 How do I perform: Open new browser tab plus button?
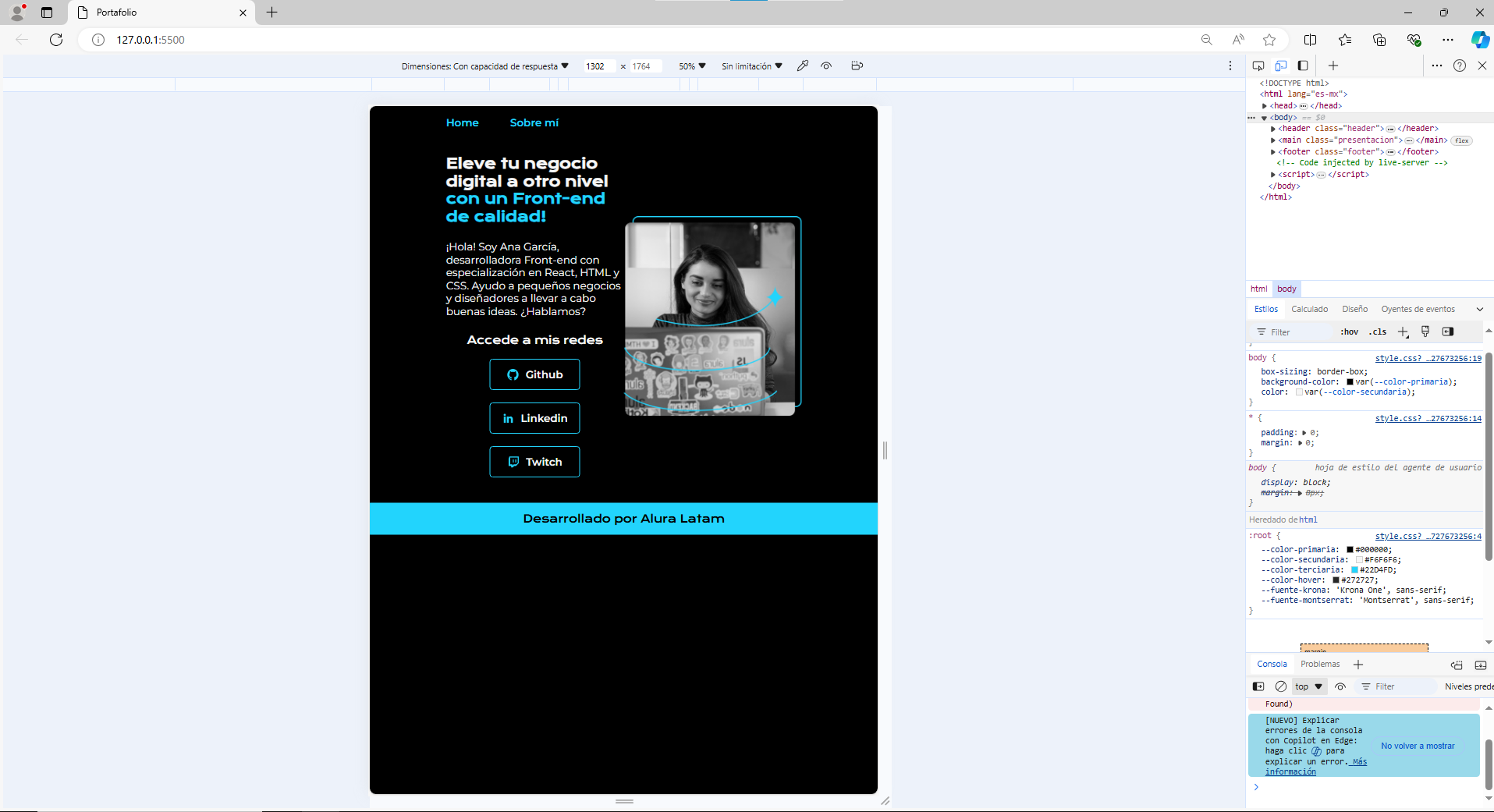point(272,12)
